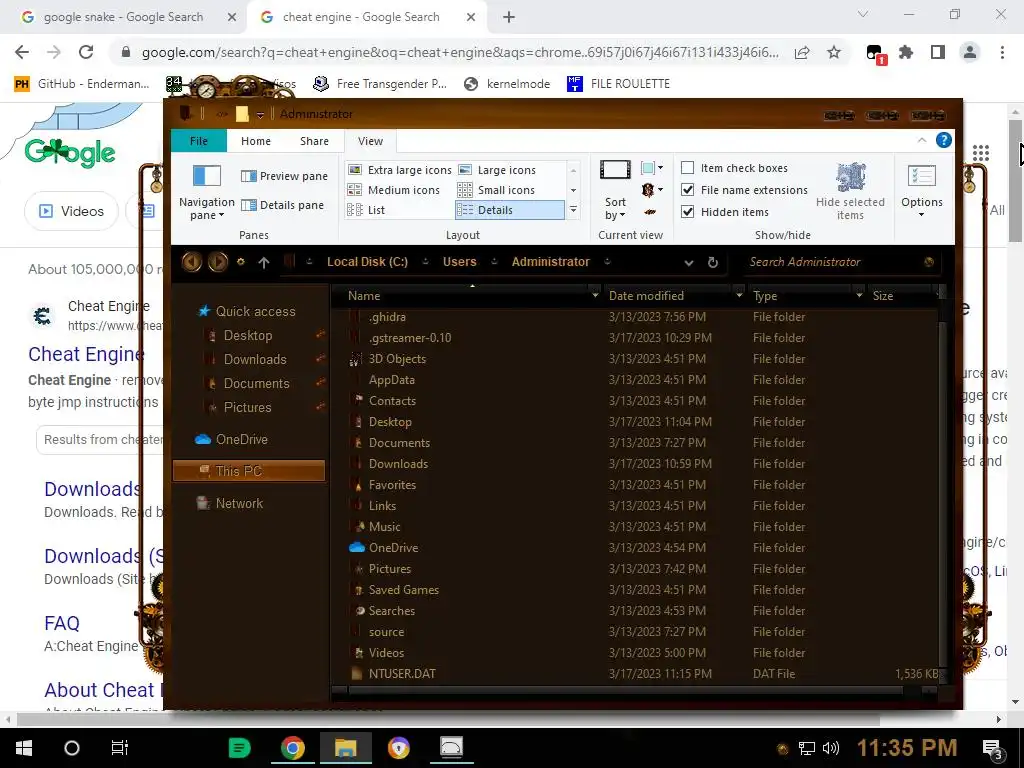Go up one folder level
The height and width of the screenshot is (768, 1024).
click(x=263, y=263)
